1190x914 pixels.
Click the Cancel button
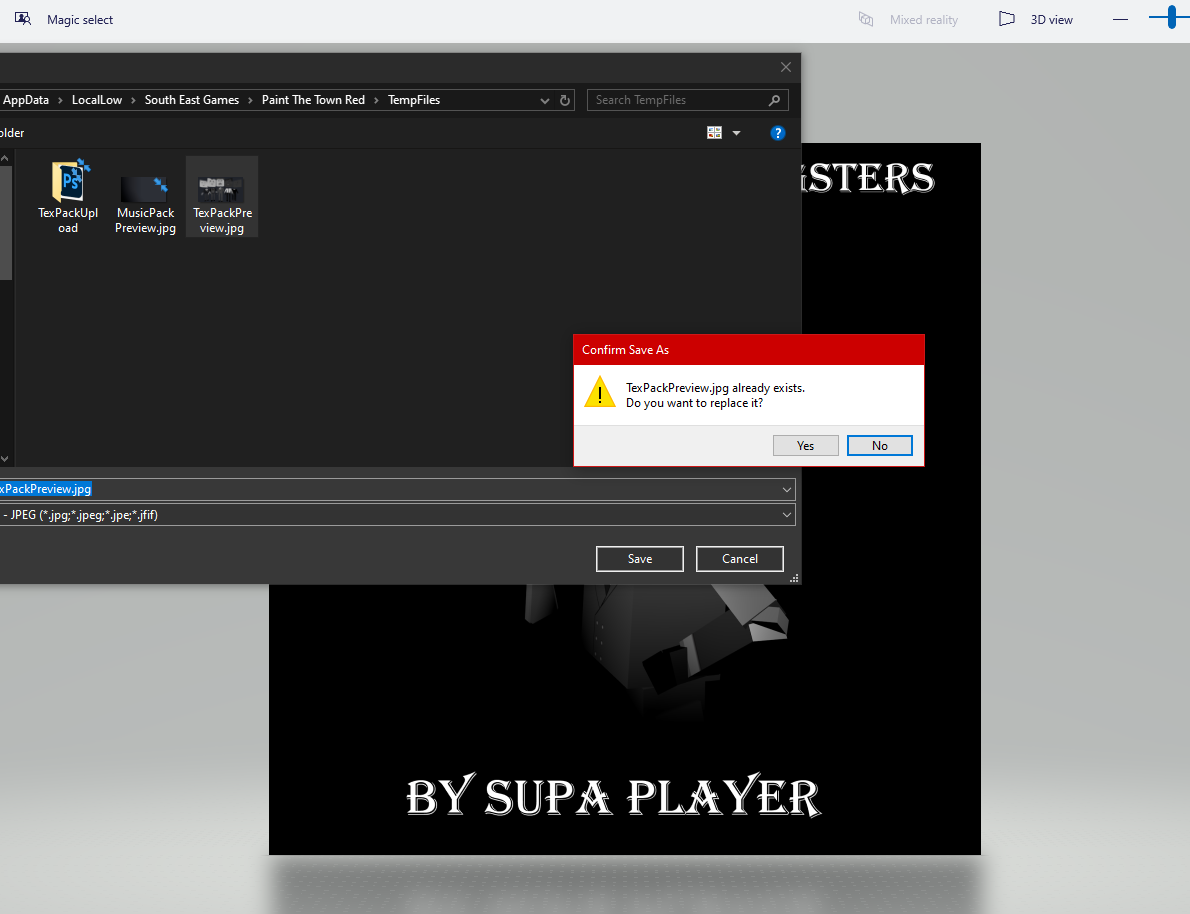pos(740,559)
